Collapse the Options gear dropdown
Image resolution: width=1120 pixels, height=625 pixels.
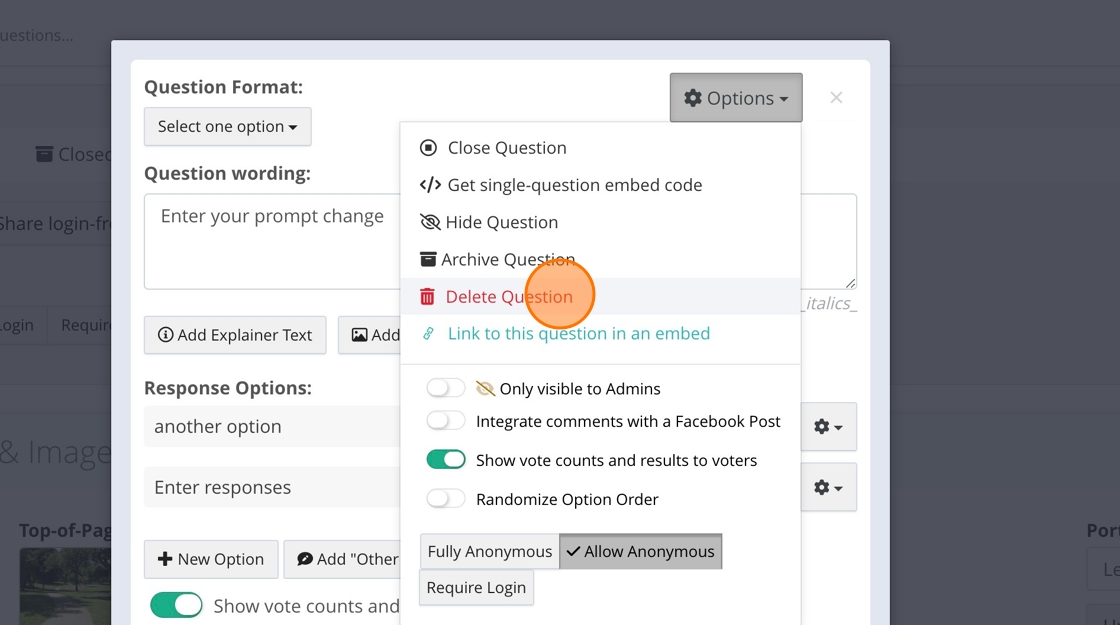click(x=736, y=98)
